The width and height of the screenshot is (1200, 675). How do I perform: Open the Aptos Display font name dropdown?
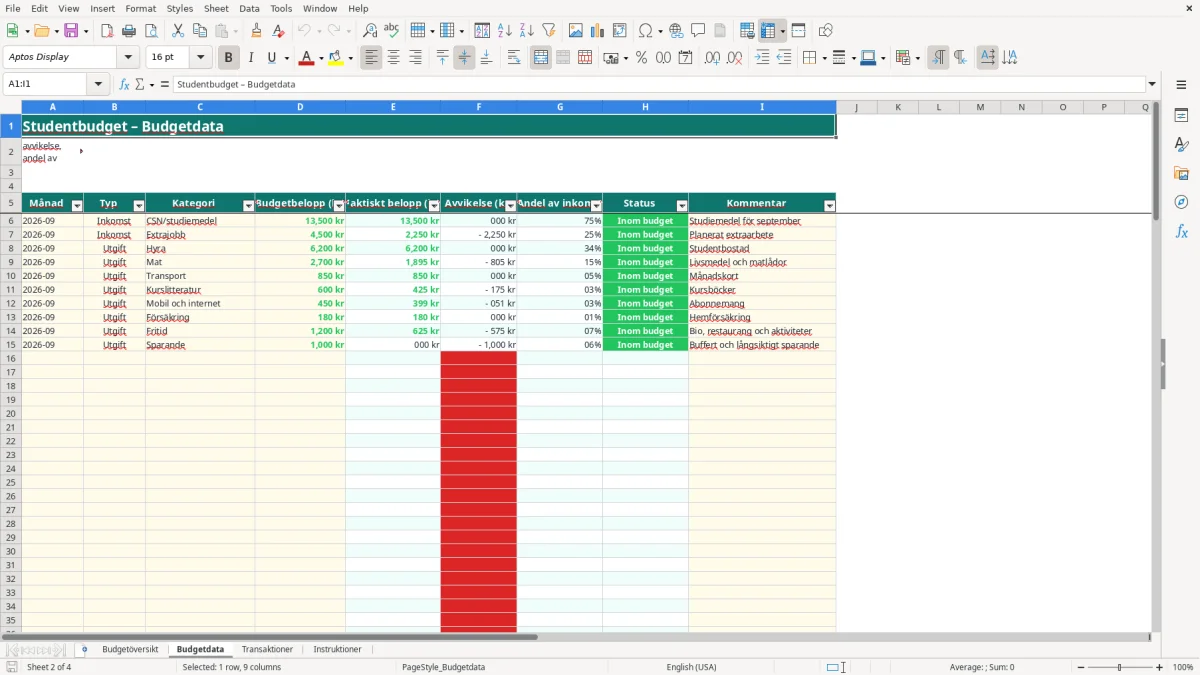(x=128, y=58)
